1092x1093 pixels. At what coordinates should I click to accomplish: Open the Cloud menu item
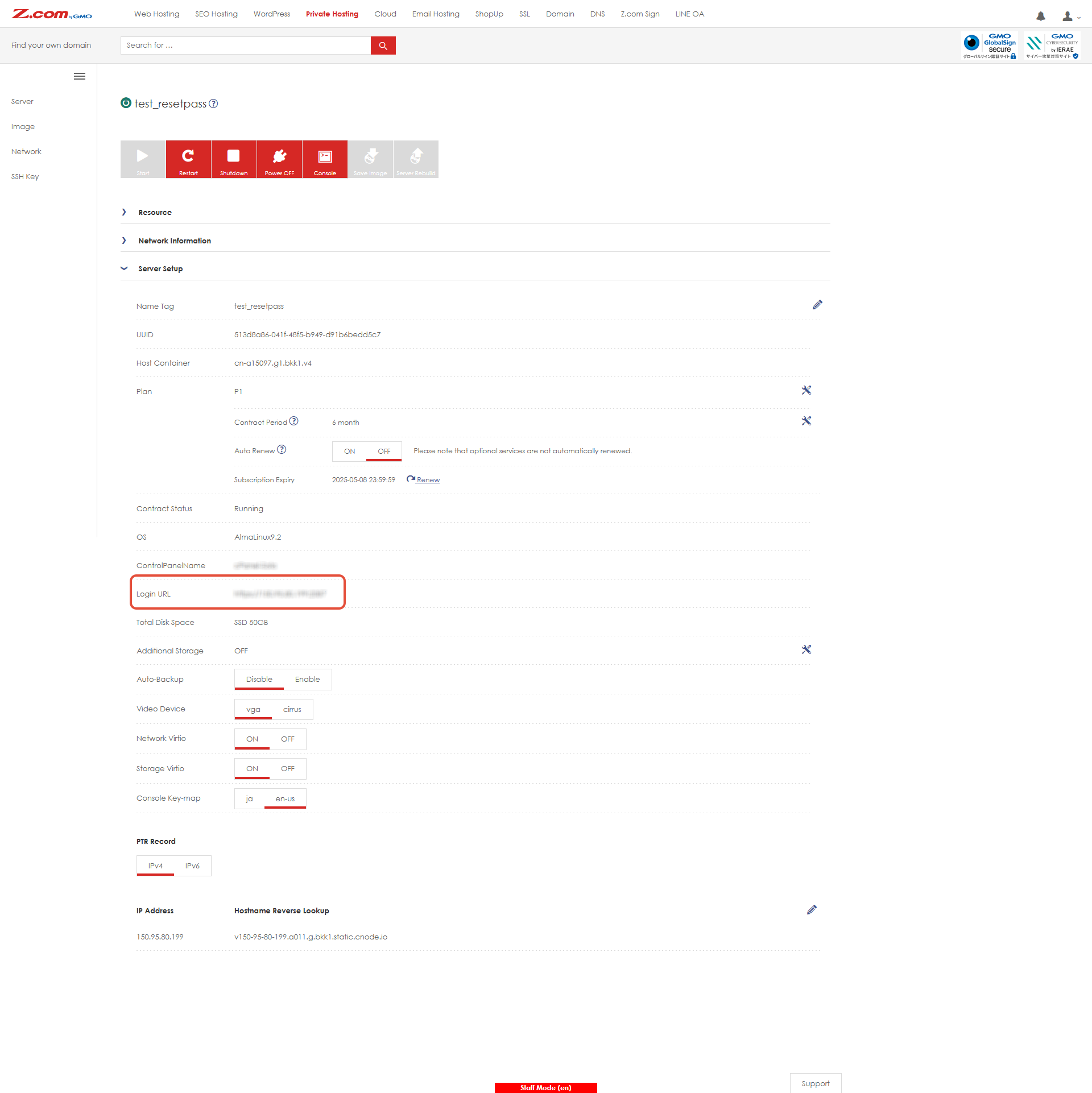tap(385, 14)
